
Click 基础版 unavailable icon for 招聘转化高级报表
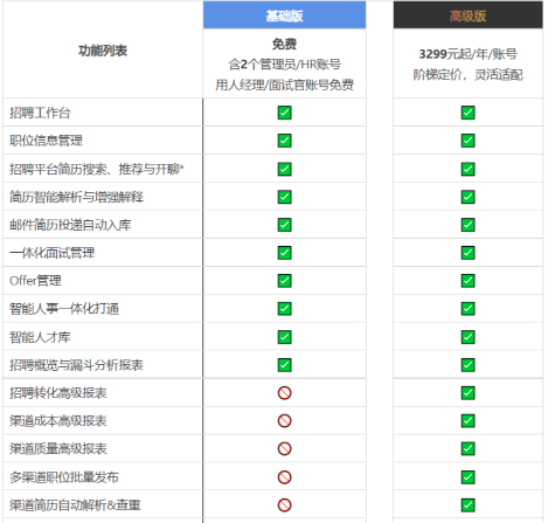pos(284,393)
